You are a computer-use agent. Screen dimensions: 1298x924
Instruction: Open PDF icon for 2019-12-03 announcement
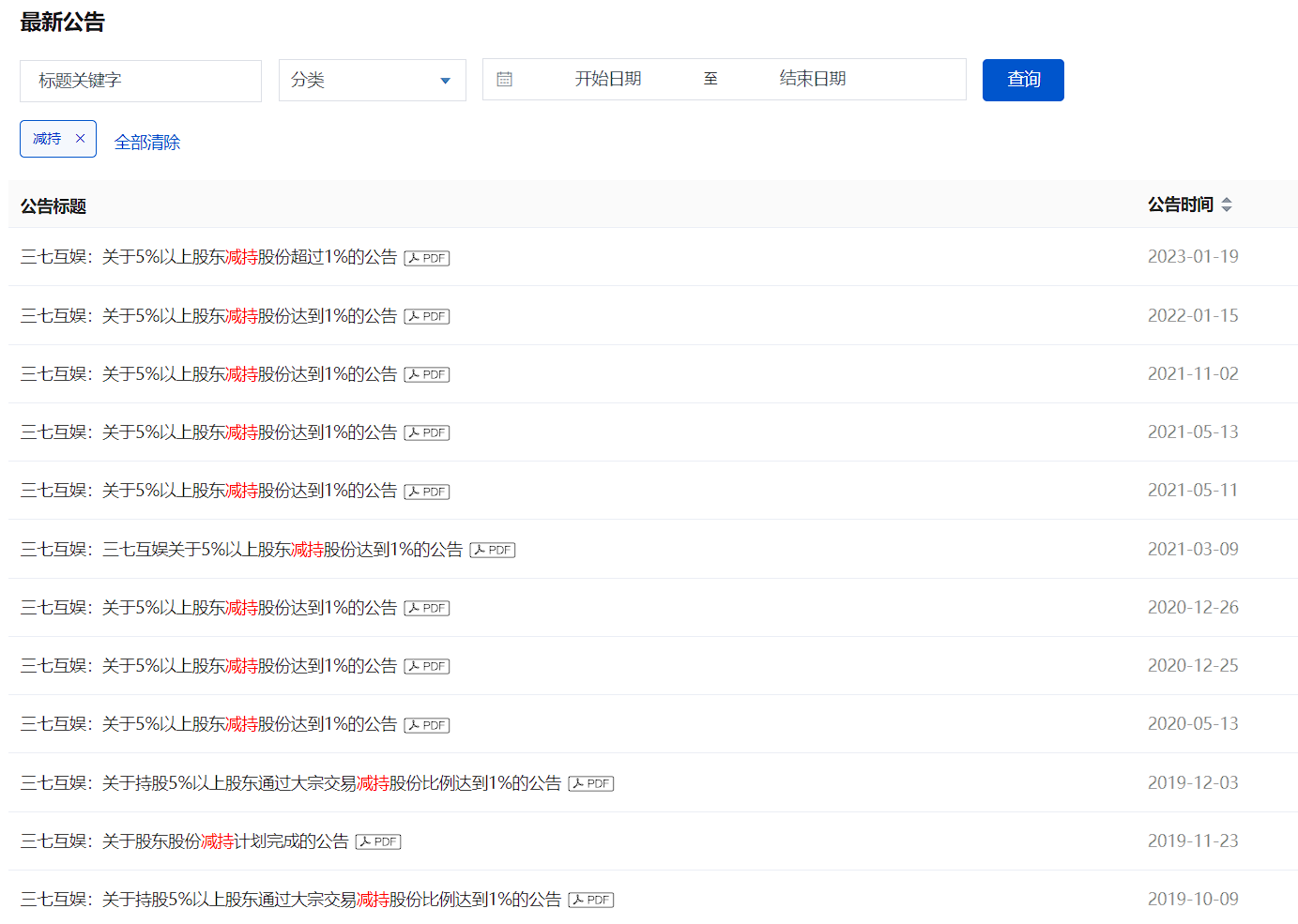[591, 783]
